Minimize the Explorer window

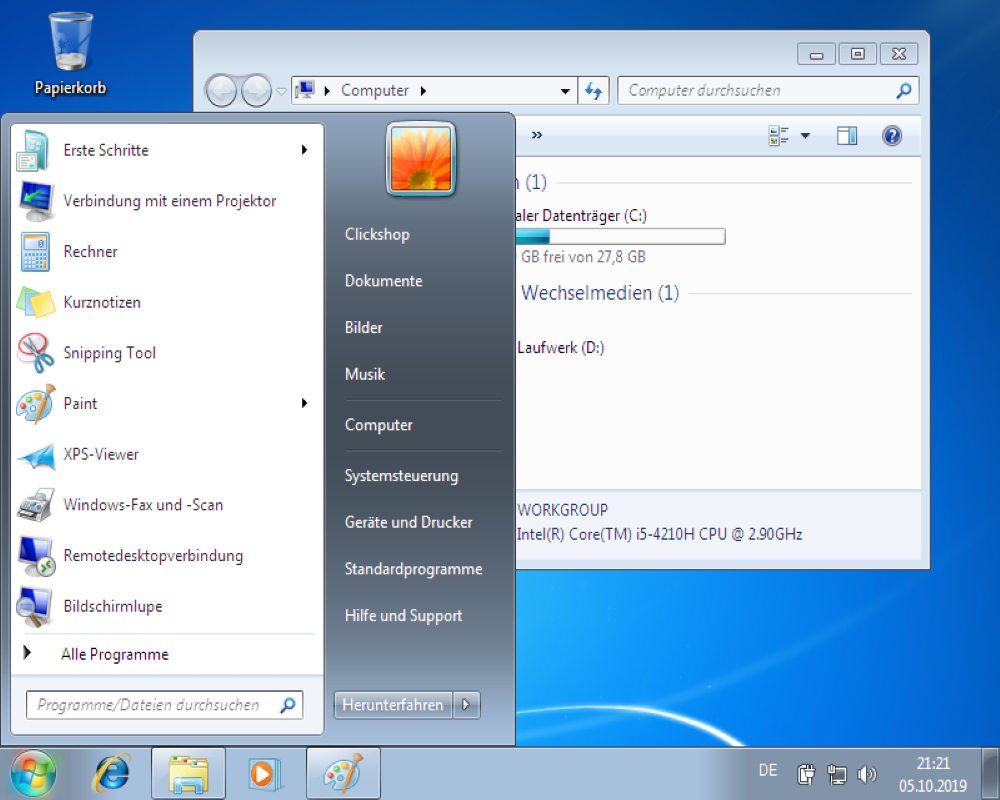816,54
